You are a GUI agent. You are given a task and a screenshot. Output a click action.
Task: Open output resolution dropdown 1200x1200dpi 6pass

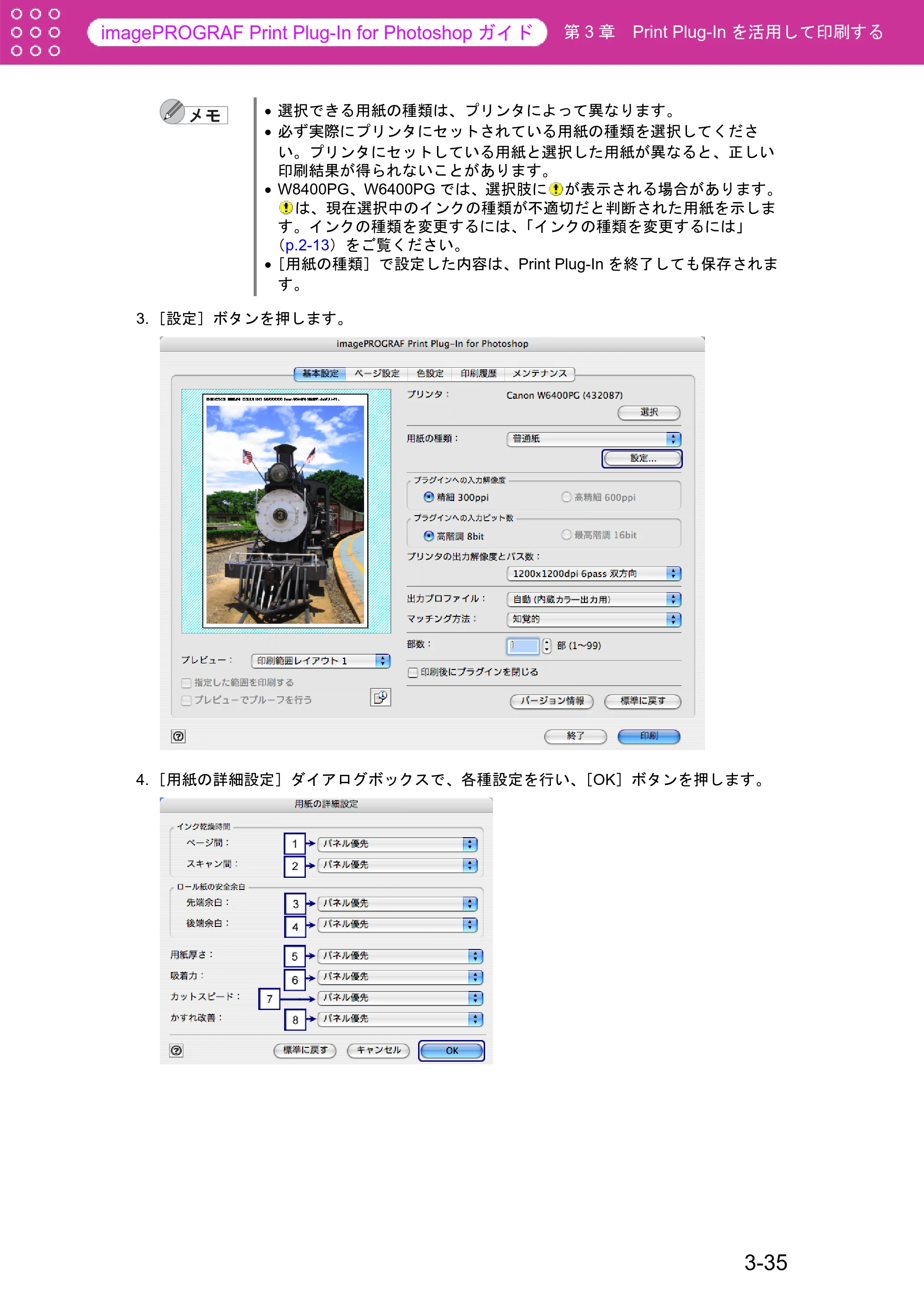pos(594,574)
